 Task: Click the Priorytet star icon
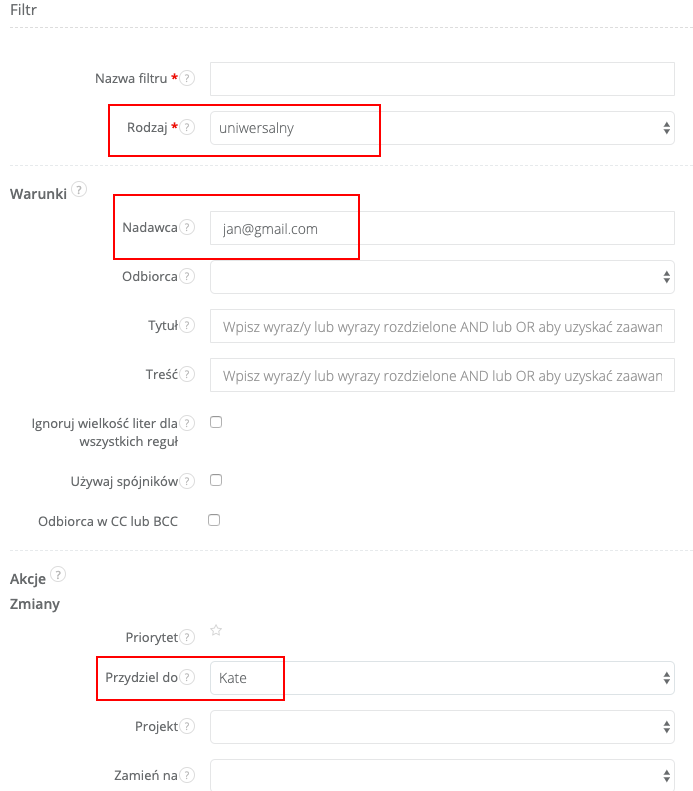[x=215, y=631]
